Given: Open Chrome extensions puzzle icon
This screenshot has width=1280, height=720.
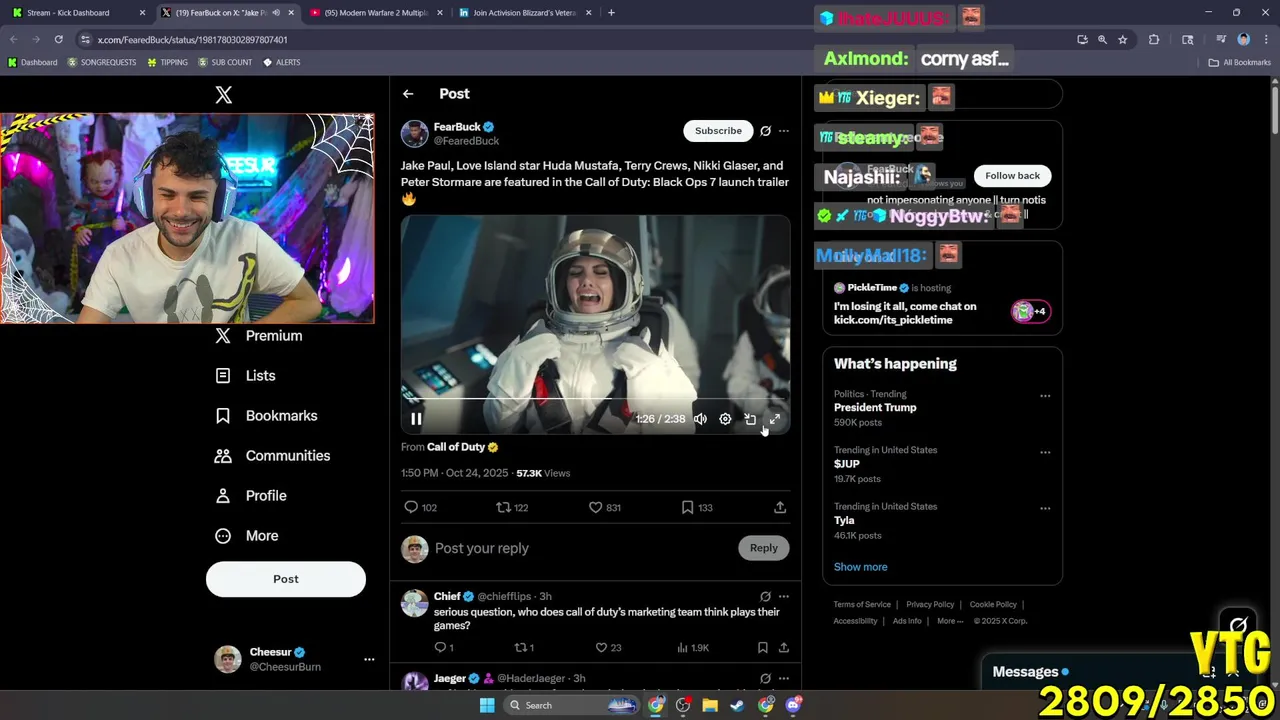Looking at the screenshot, I should (1154, 40).
